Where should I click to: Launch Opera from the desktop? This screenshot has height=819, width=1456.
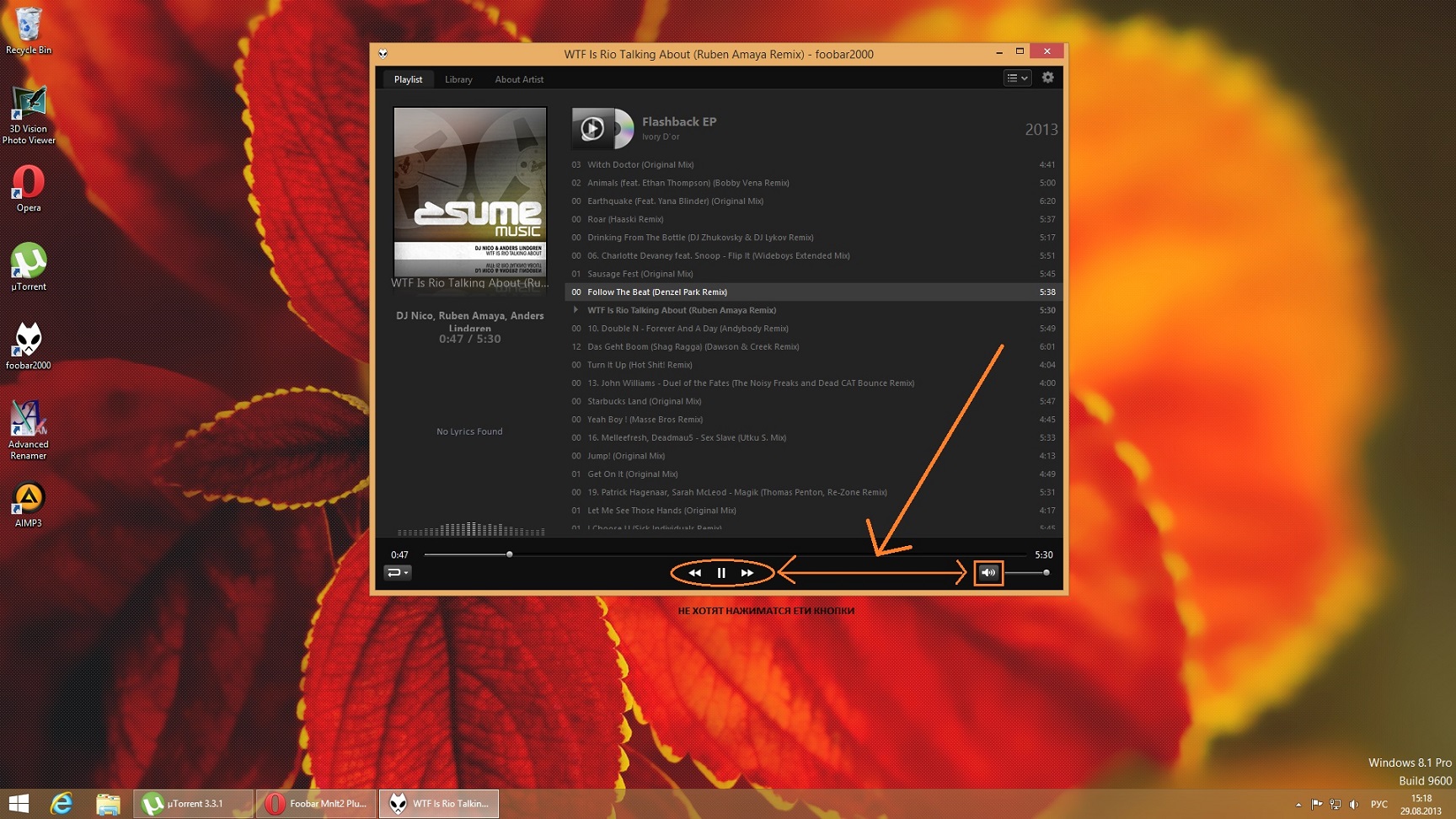tap(29, 189)
